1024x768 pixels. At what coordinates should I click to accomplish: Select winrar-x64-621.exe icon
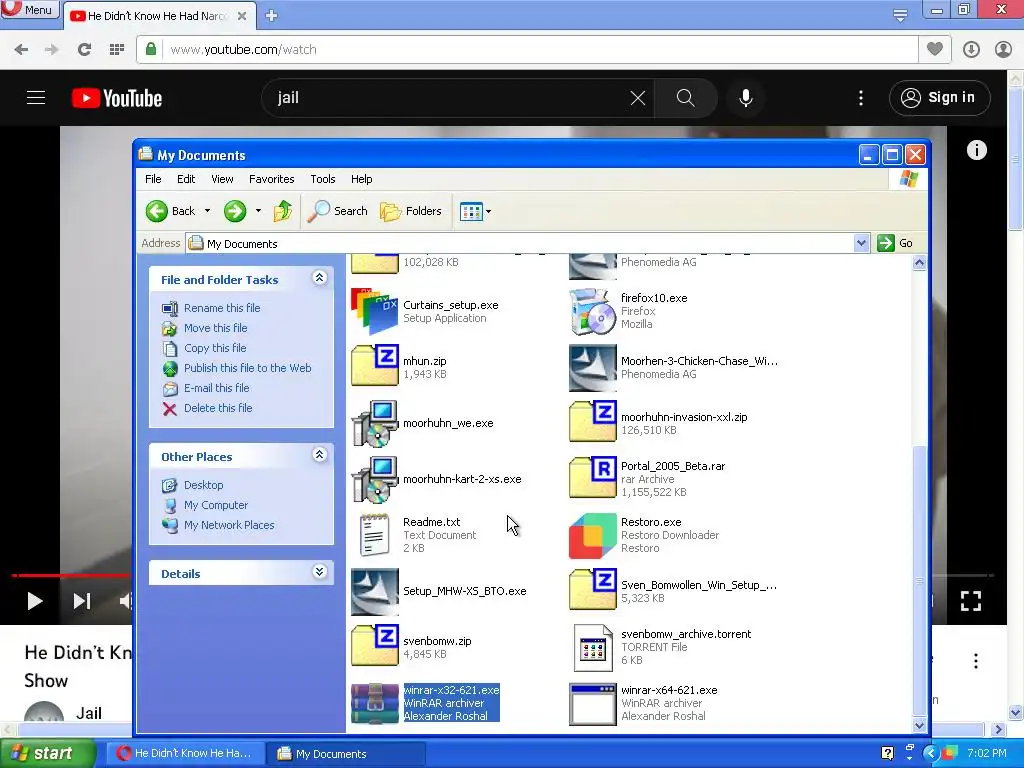(592, 703)
